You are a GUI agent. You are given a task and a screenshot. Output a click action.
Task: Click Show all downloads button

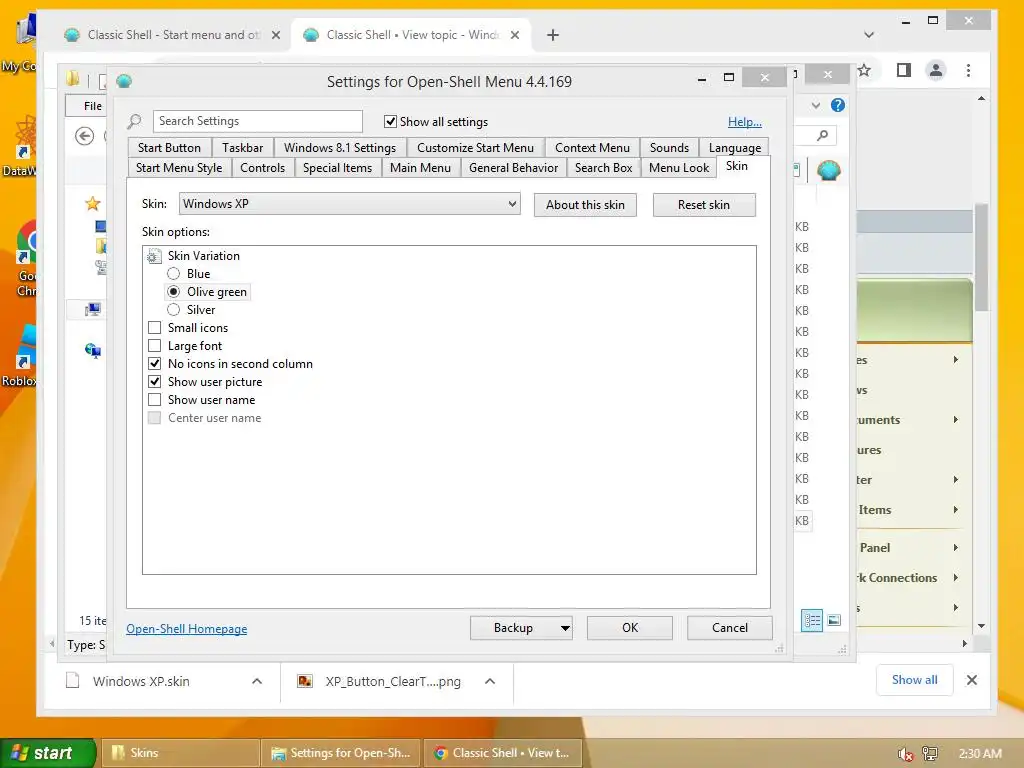[x=914, y=680]
